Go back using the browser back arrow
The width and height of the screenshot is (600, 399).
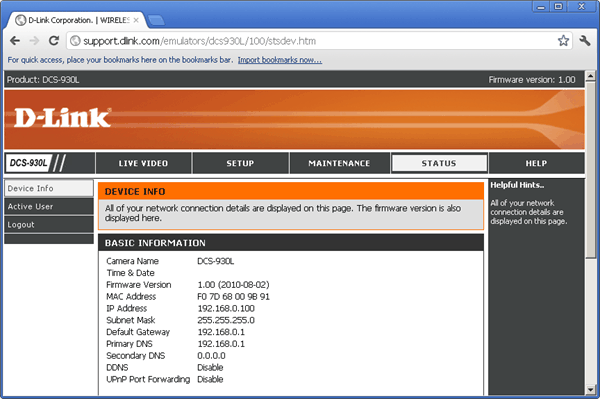point(15,41)
